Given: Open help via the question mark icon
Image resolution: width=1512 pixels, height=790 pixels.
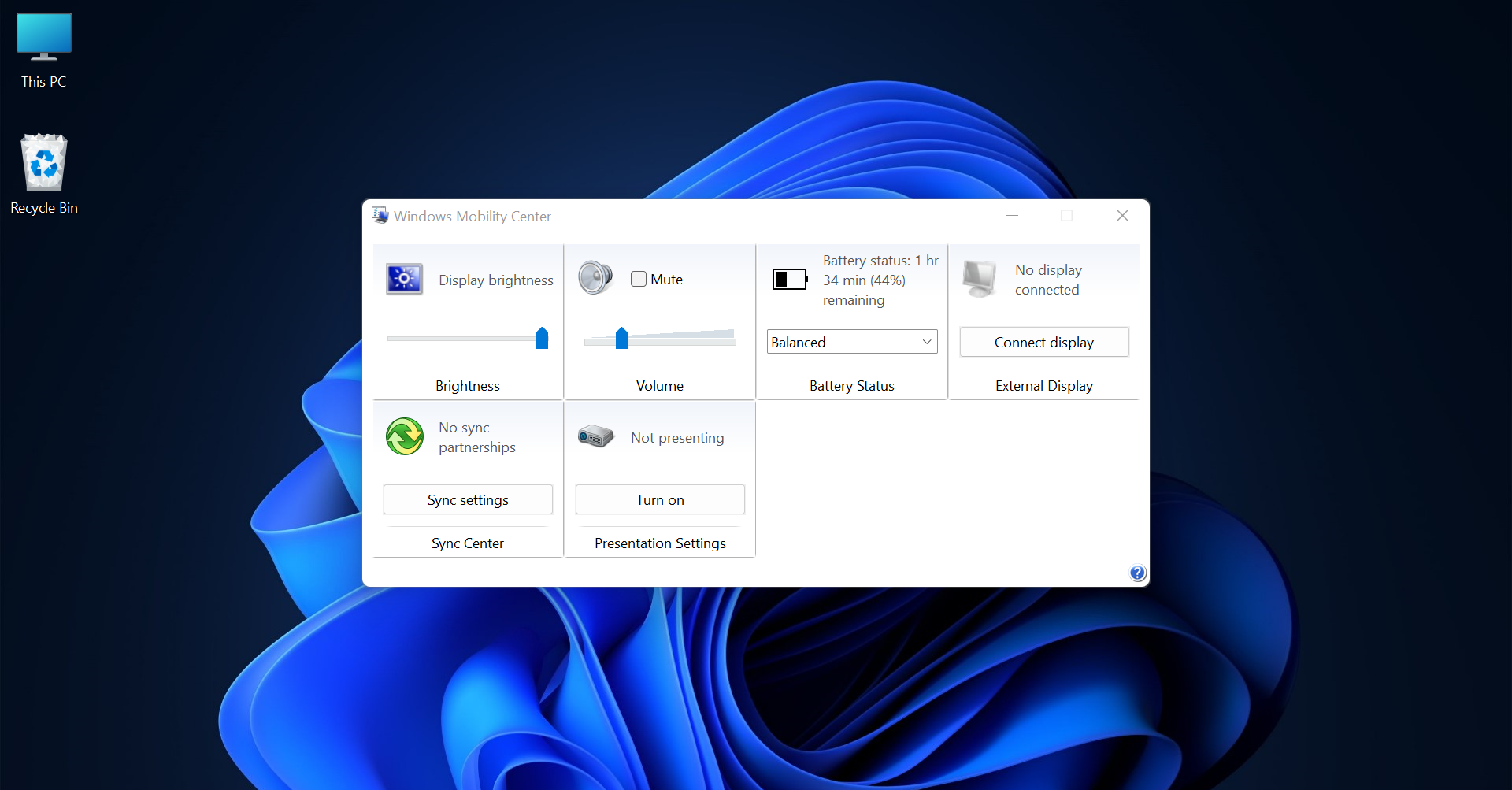Looking at the screenshot, I should [1137, 573].
